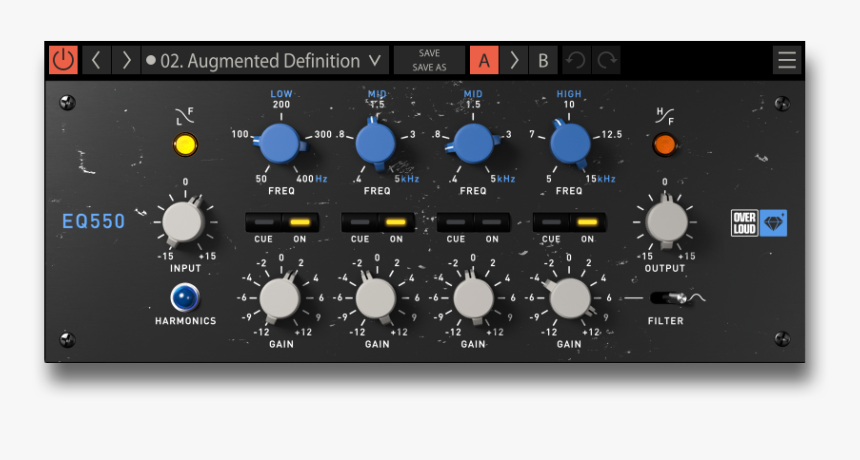The height and width of the screenshot is (460, 860).
Task: Click SAVE preset button
Action: click(429, 53)
